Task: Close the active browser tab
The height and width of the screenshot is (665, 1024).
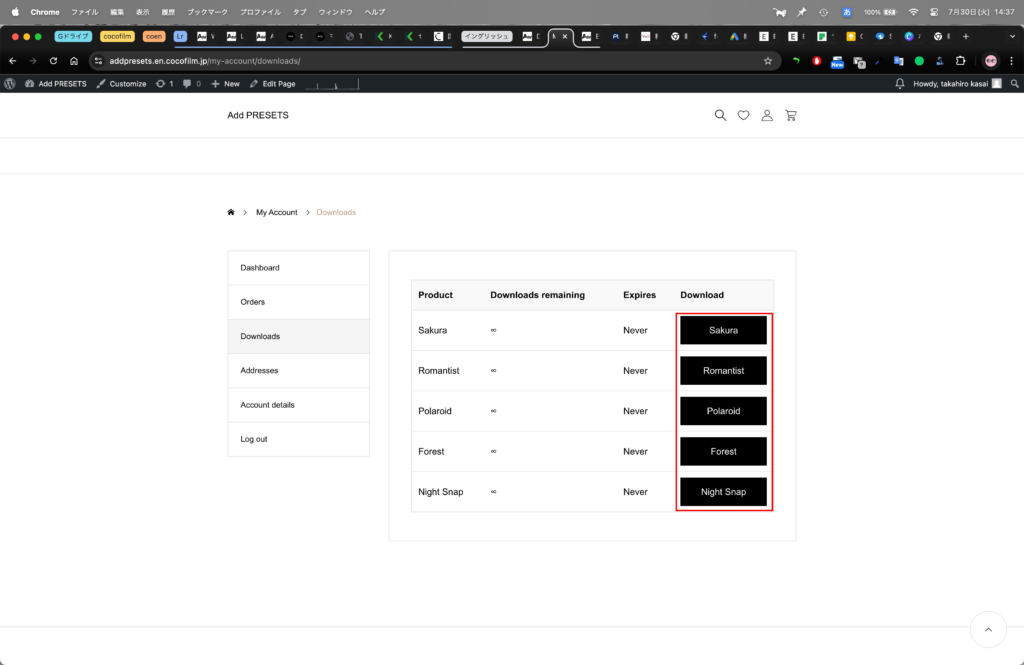Action: point(565,37)
